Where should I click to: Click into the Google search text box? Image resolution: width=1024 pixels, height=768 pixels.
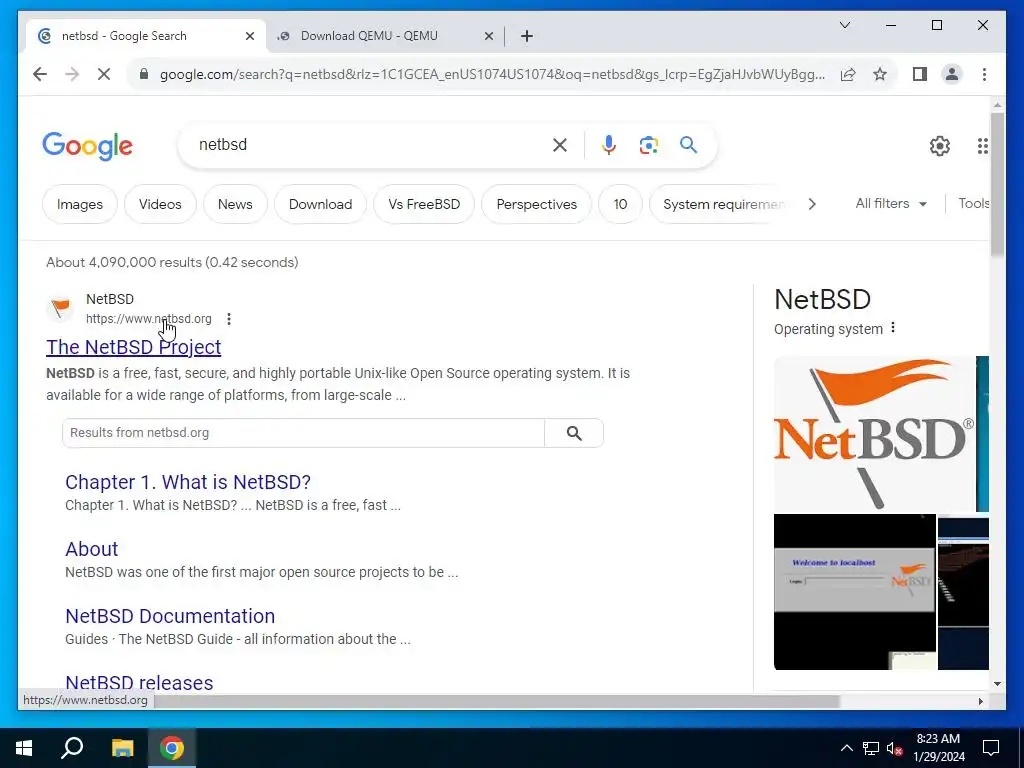click(369, 144)
